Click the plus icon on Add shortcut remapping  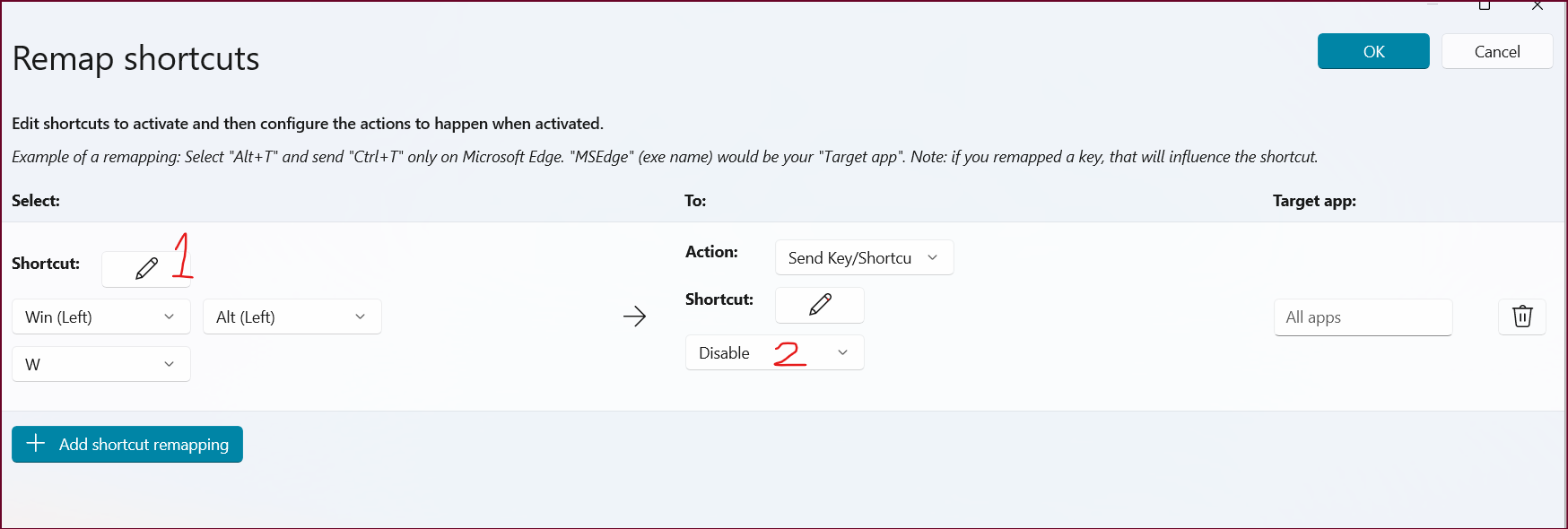tap(34, 444)
